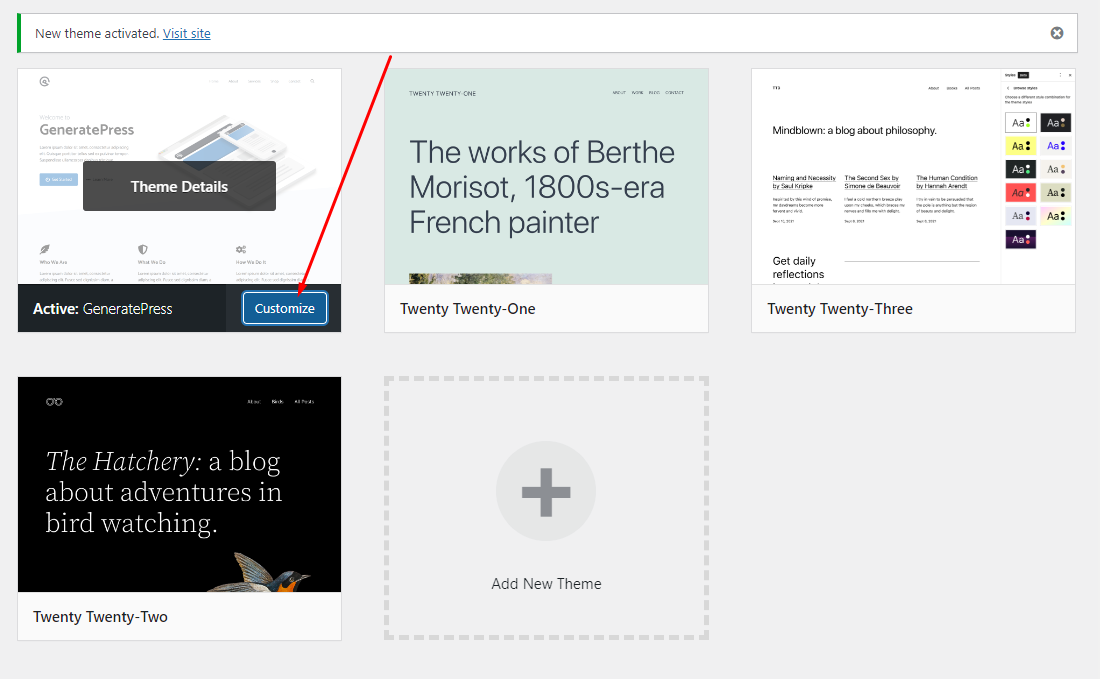Dismiss the New theme activated notice
The image size is (1100, 679).
point(1057,33)
